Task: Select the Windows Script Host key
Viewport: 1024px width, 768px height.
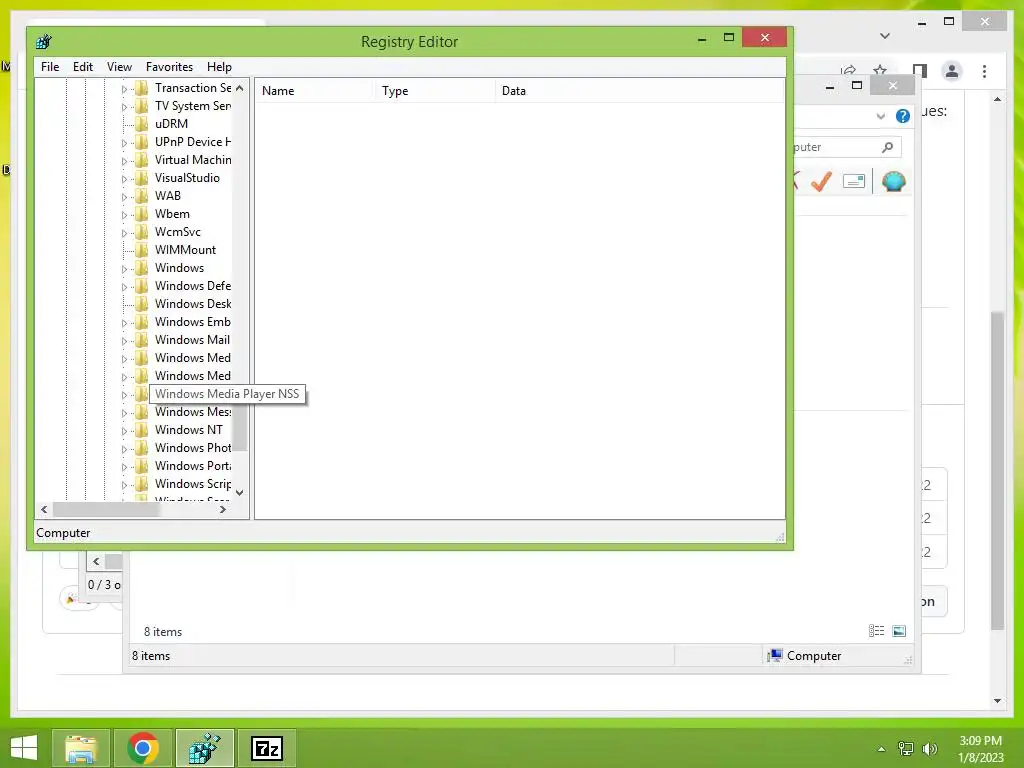Action: (193, 484)
